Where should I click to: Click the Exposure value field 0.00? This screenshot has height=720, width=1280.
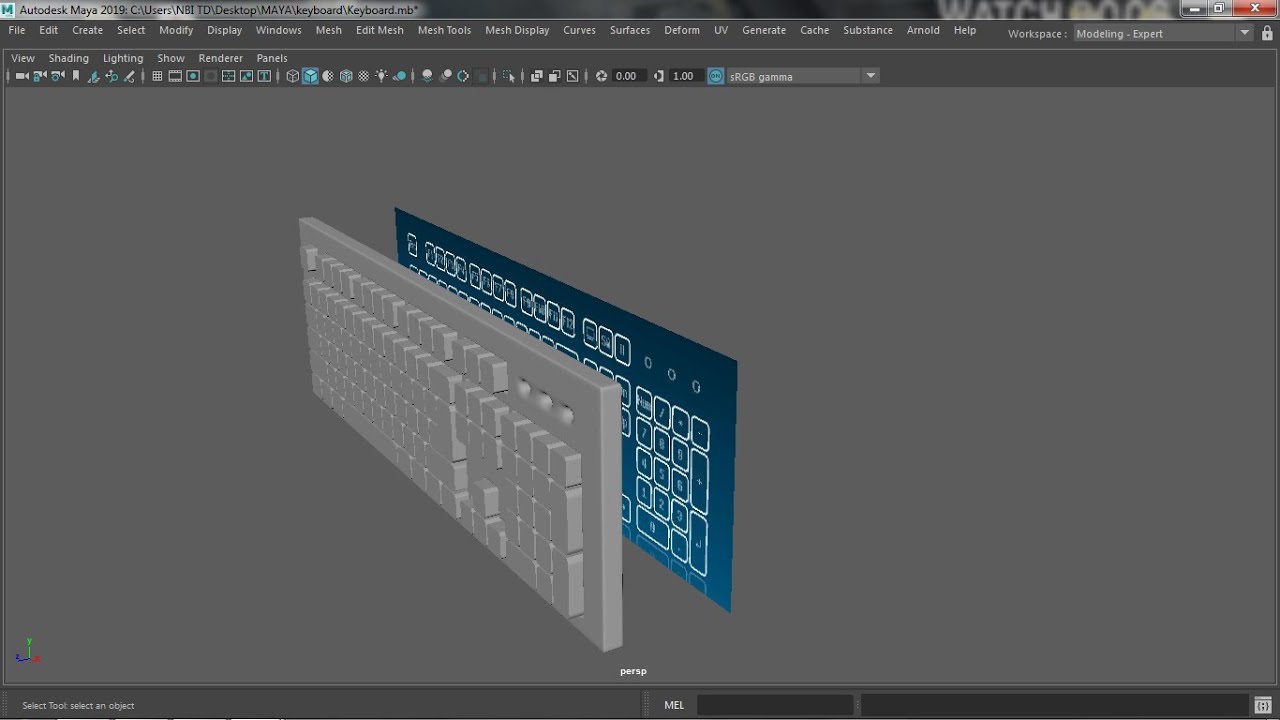(629, 76)
